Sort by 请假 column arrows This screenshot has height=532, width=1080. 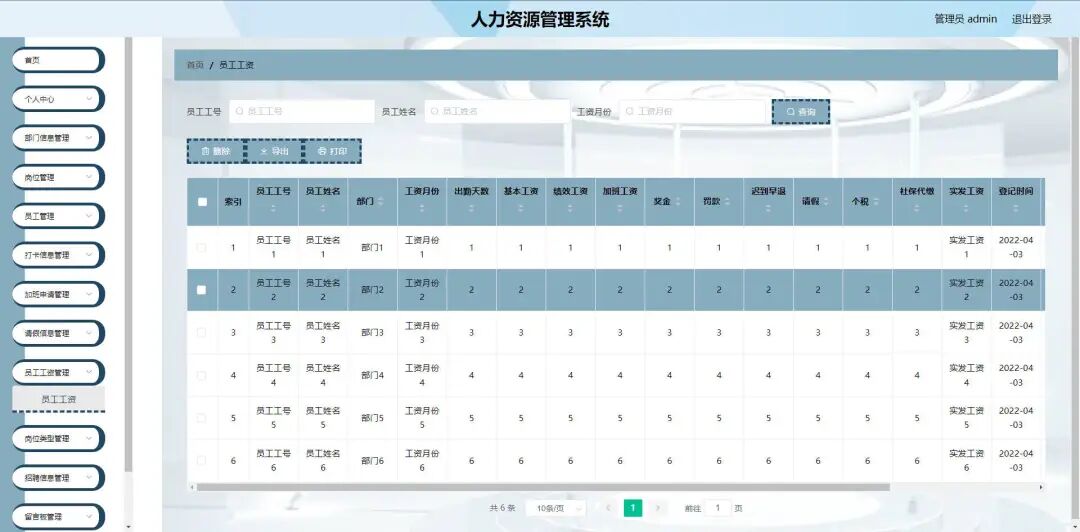[826, 202]
